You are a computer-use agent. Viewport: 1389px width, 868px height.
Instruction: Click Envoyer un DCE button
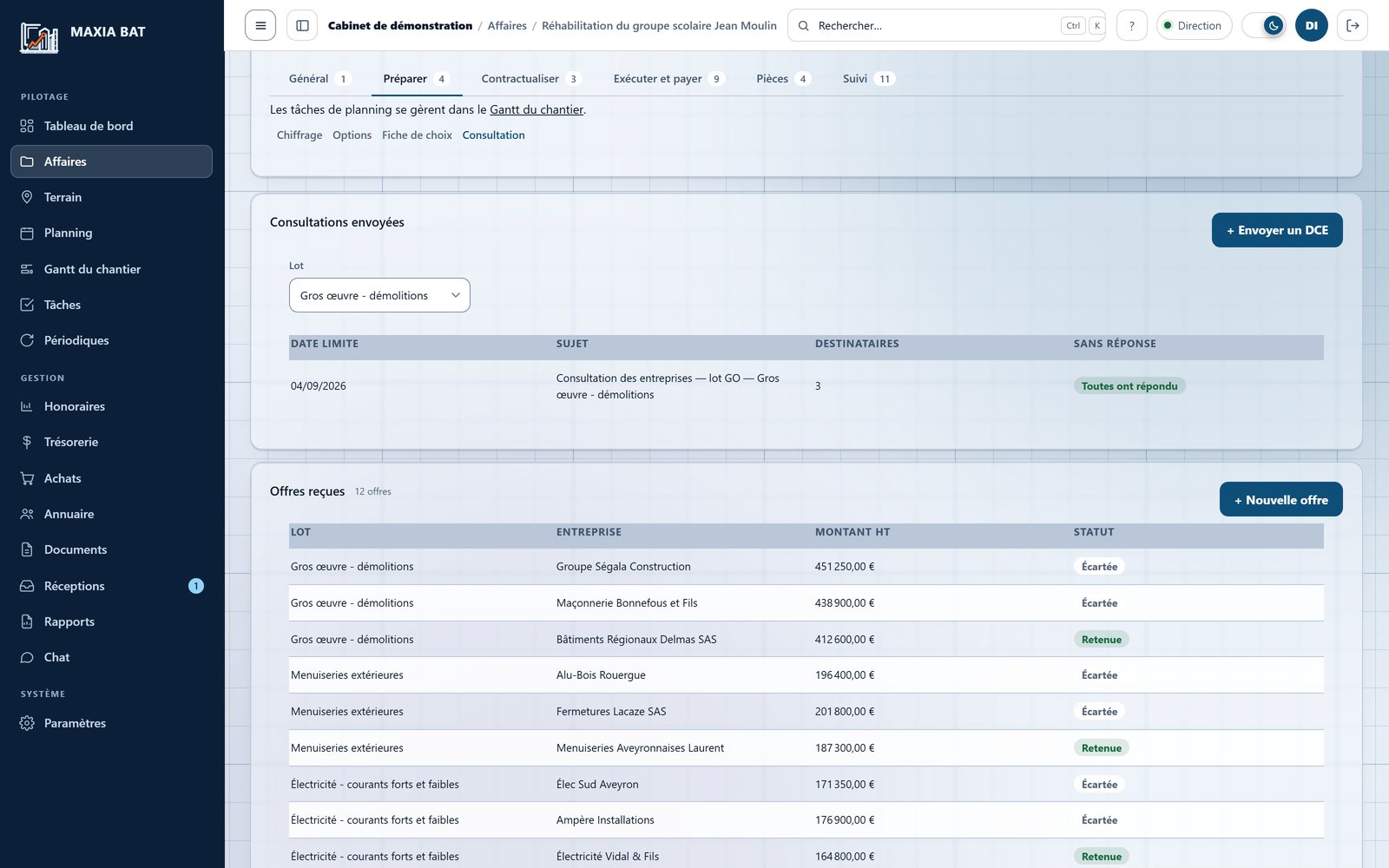(x=1277, y=230)
